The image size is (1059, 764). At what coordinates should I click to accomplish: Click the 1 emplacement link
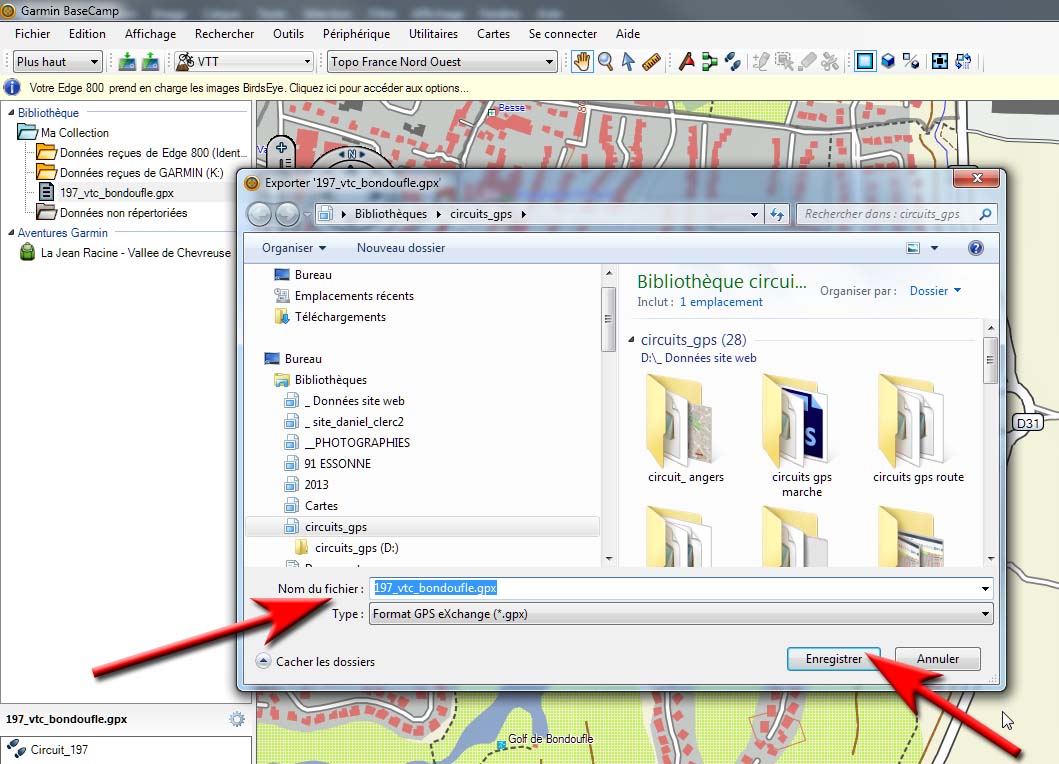(721, 302)
